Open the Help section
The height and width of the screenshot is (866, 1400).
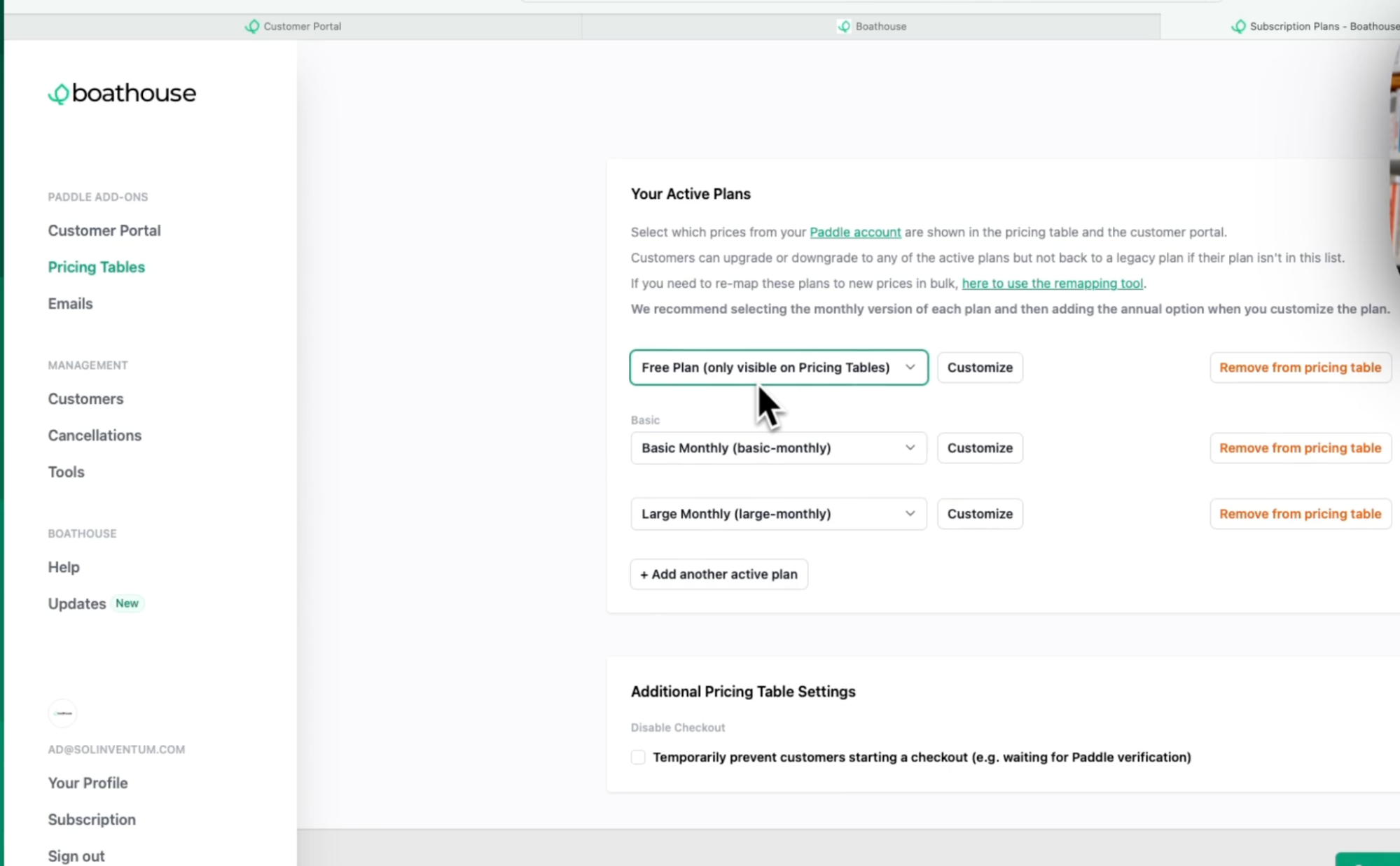tap(64, 567)
